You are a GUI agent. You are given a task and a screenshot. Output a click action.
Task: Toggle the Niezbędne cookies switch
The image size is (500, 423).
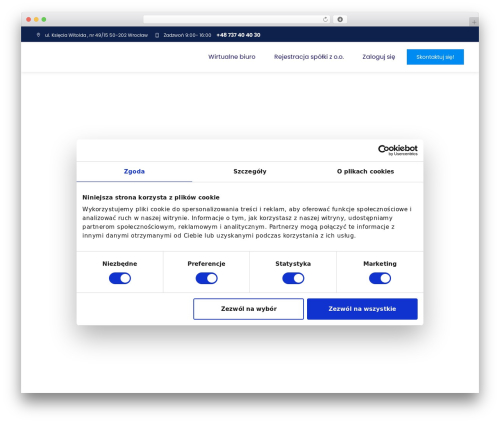click(x=120, y=278)
